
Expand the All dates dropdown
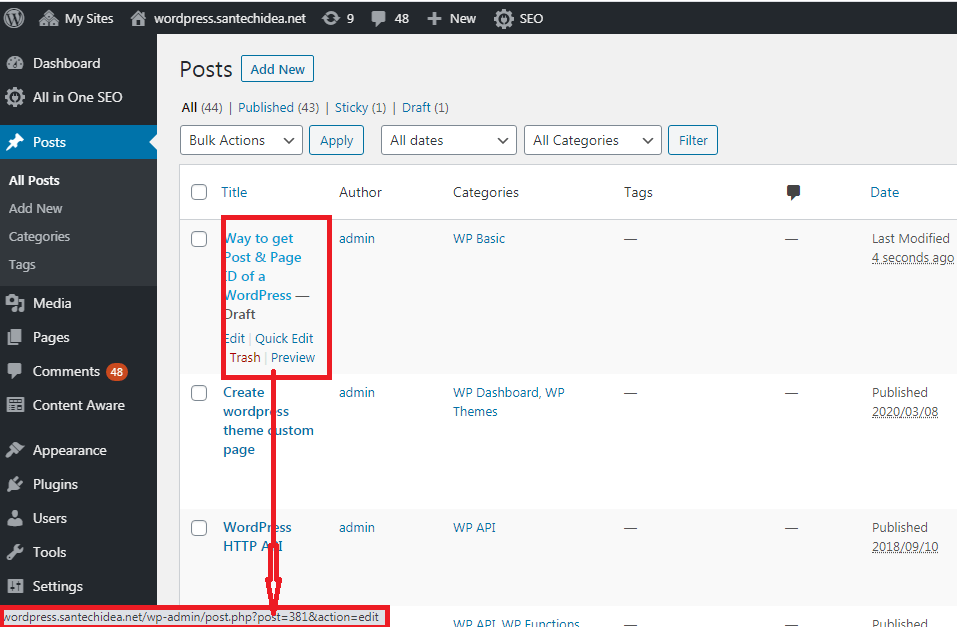448,140
